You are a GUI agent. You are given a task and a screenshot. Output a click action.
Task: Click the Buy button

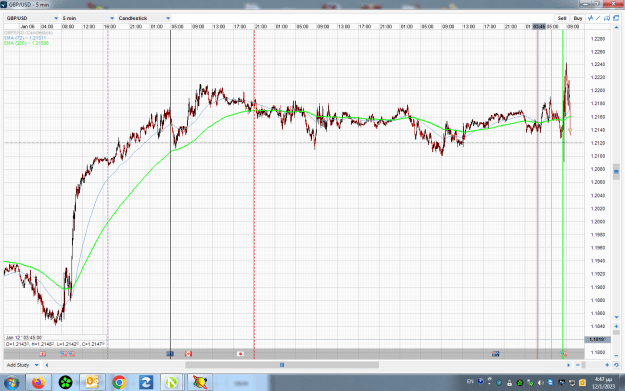click(578, 18)
